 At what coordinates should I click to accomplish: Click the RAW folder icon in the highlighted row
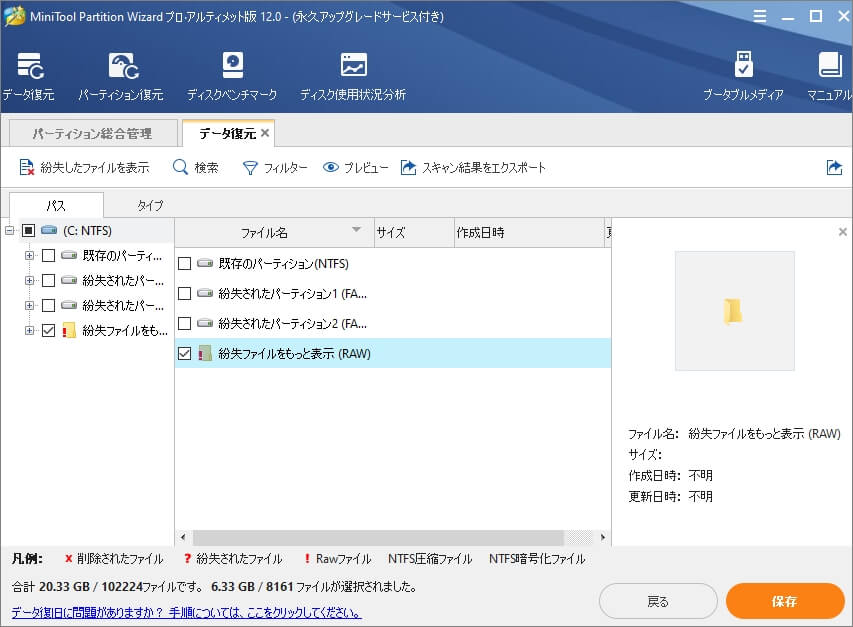click(205, 353)
